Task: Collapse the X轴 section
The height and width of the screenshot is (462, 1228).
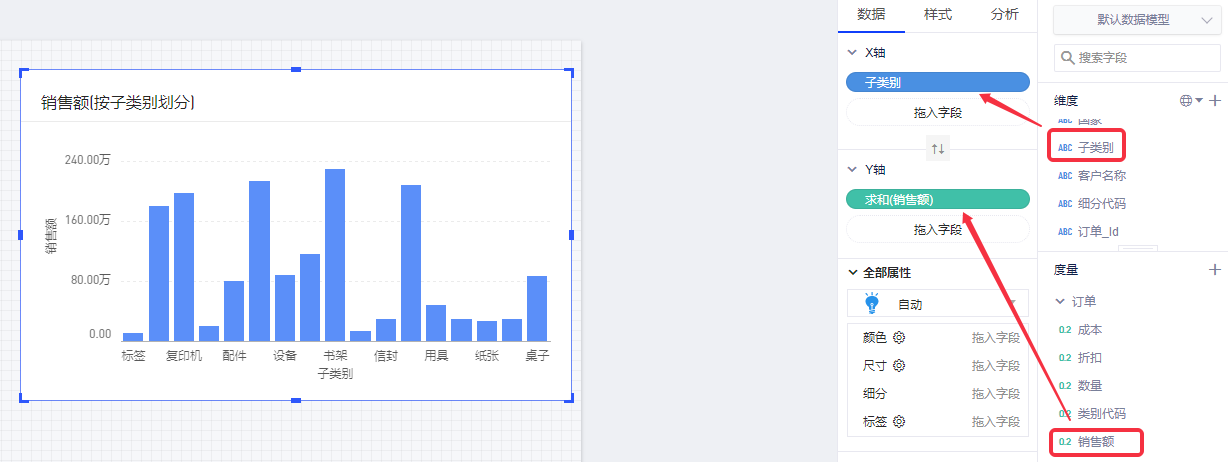Action: [852, 53]
